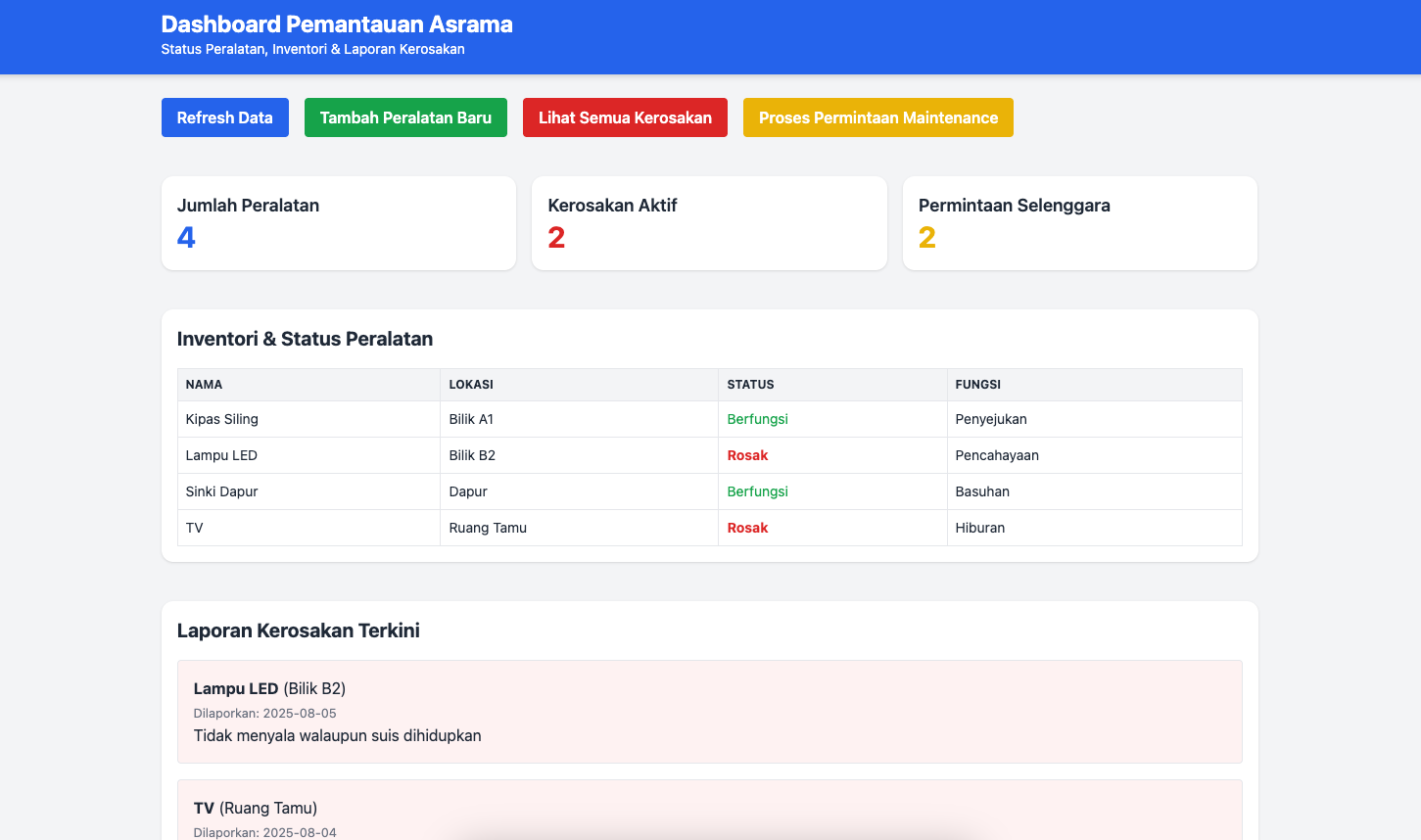Click the Tidak menyala walaupun suis description
The height and width of the screenshot is (840, 1421).
click(x=337, y=736)
